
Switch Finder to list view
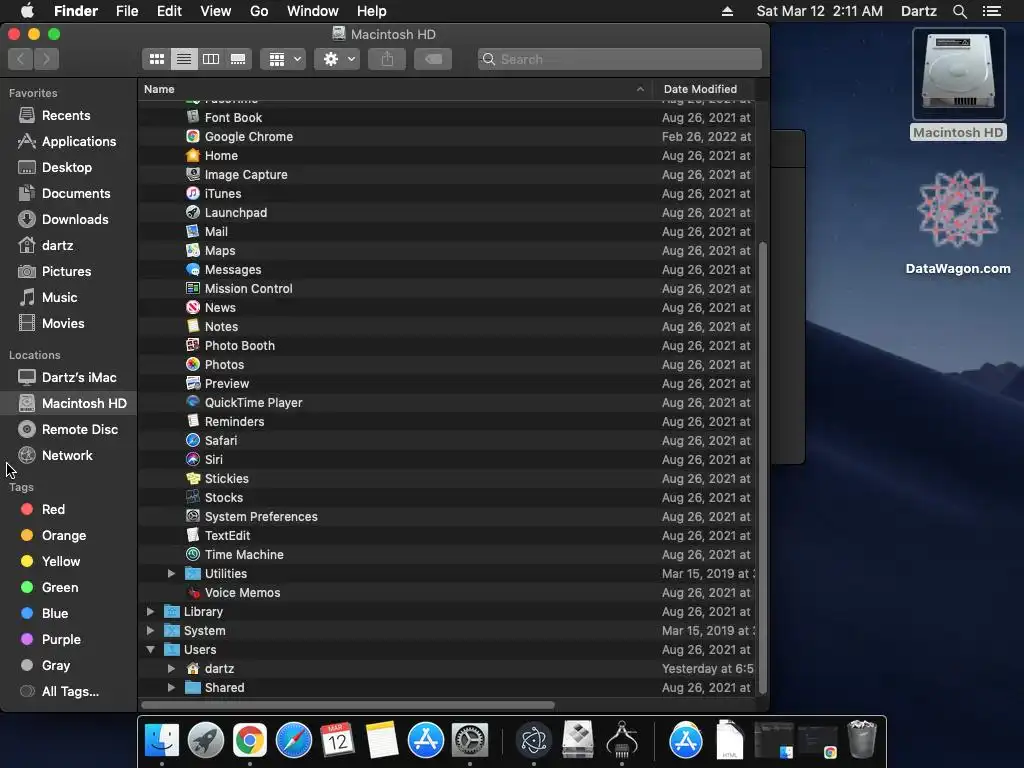(184, 59)
